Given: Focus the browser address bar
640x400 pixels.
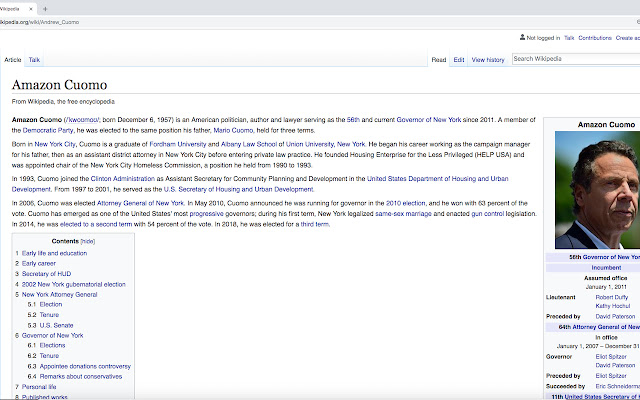Looking at the screenshot, I should [x=318, y=22].
